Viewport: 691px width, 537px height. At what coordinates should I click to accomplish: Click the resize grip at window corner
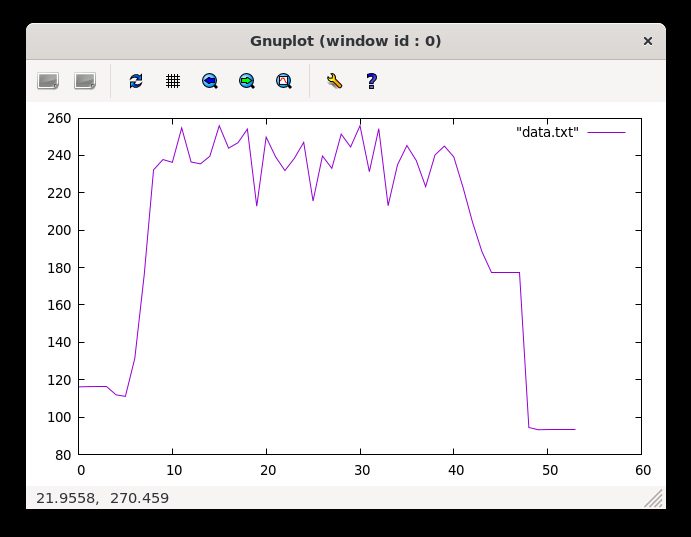tap(654, 498)
